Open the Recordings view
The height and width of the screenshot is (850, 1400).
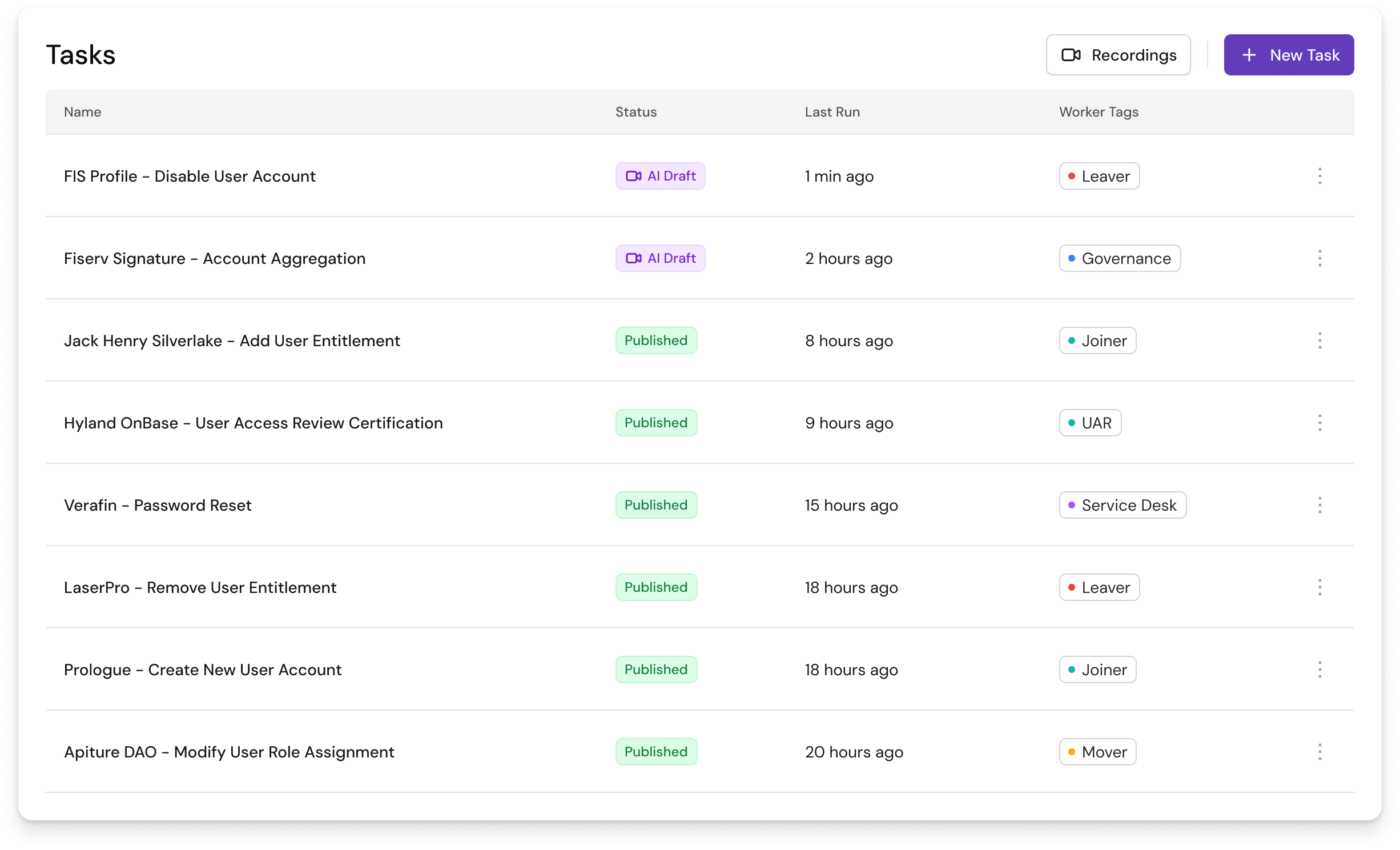1118,55
